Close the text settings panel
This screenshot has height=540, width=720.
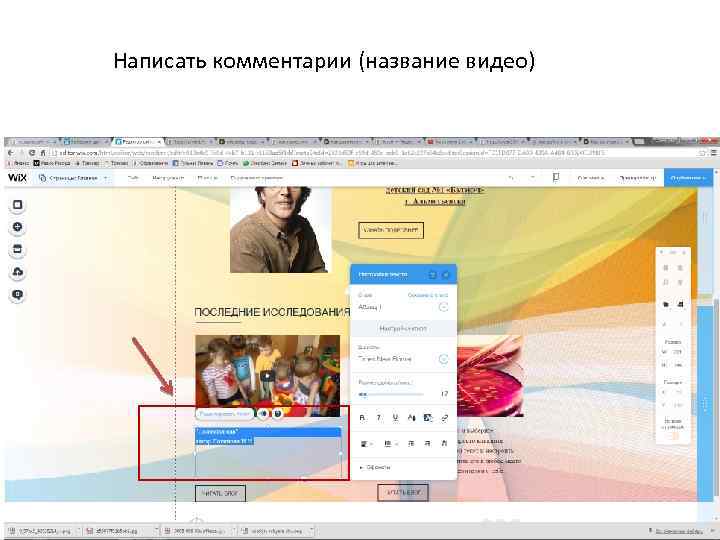446,275
